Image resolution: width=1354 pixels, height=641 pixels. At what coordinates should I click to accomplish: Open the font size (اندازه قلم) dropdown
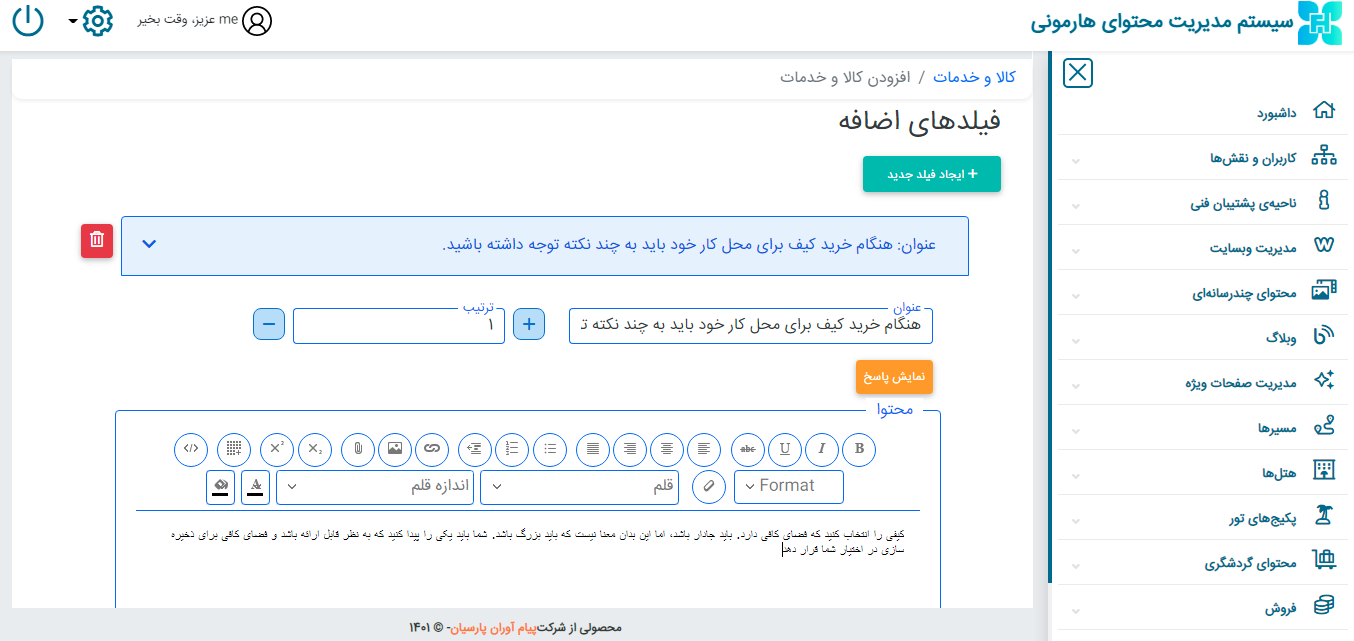tap(374, 487)
